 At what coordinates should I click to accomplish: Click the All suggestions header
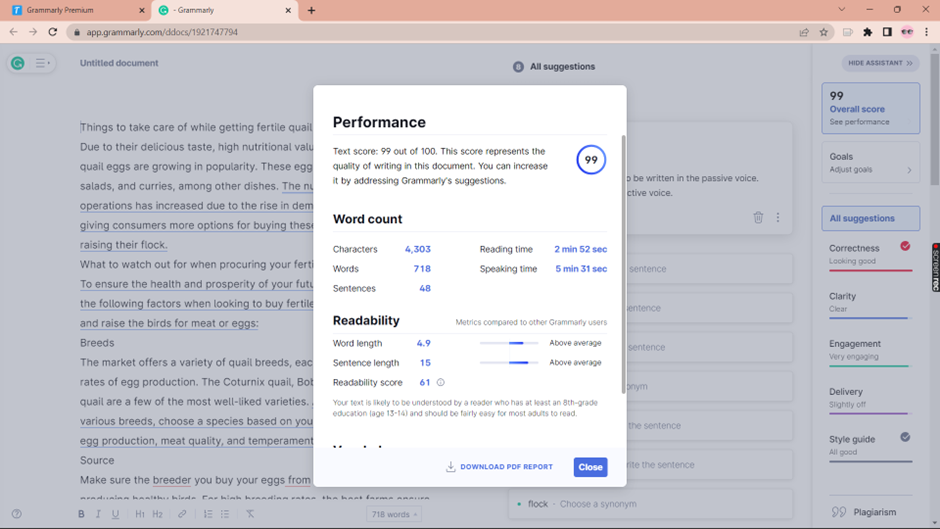point(555,67)
